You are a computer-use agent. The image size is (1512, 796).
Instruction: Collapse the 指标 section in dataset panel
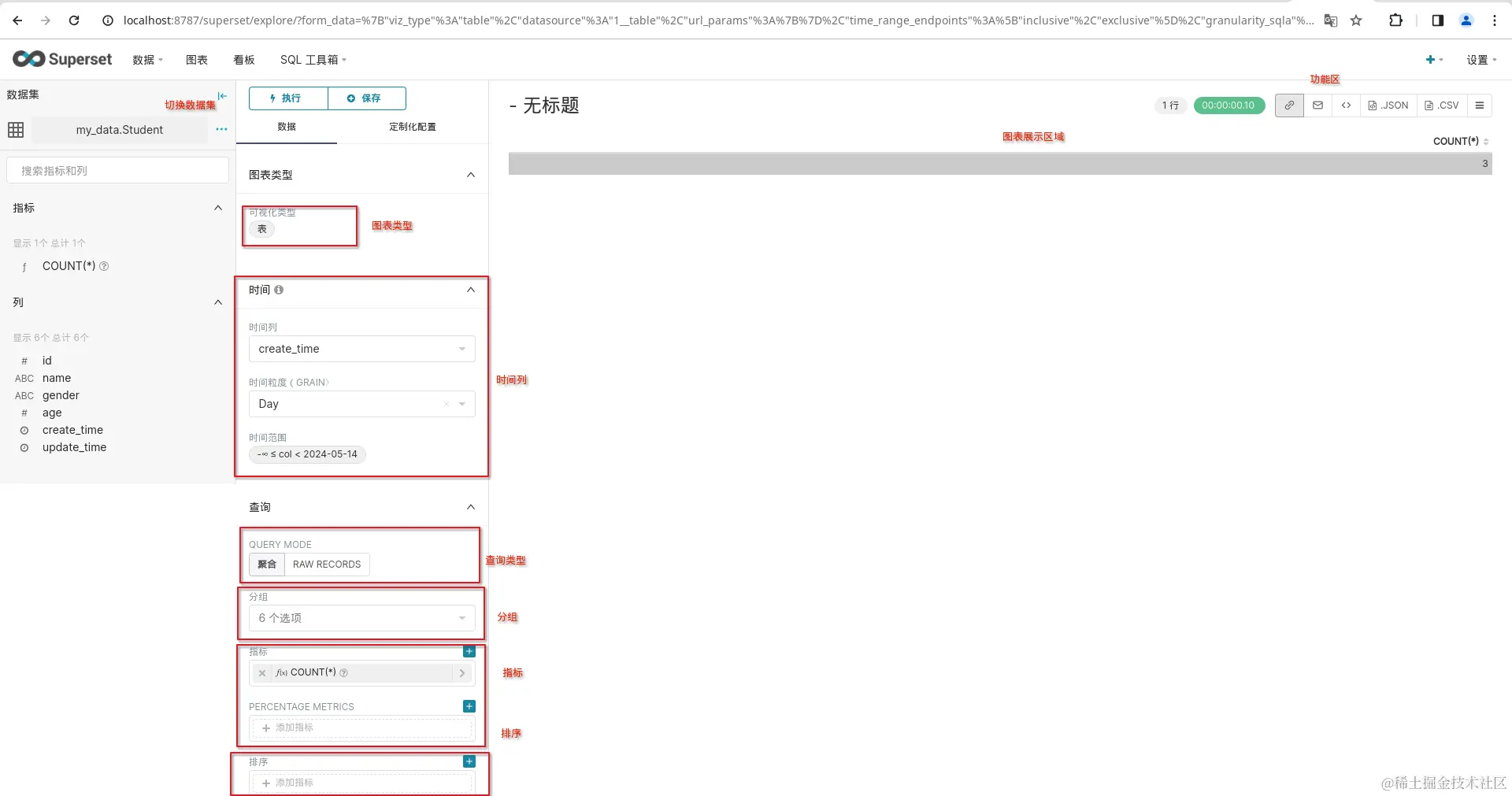coord(218,208)
